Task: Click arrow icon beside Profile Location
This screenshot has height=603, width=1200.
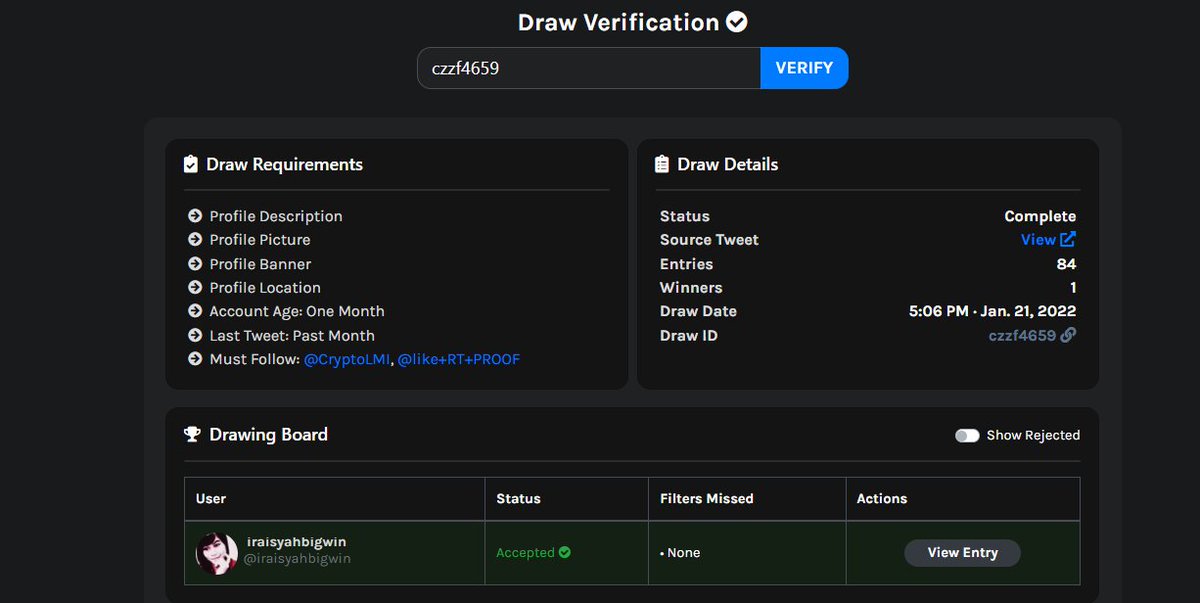Action: tap(195, 288)
